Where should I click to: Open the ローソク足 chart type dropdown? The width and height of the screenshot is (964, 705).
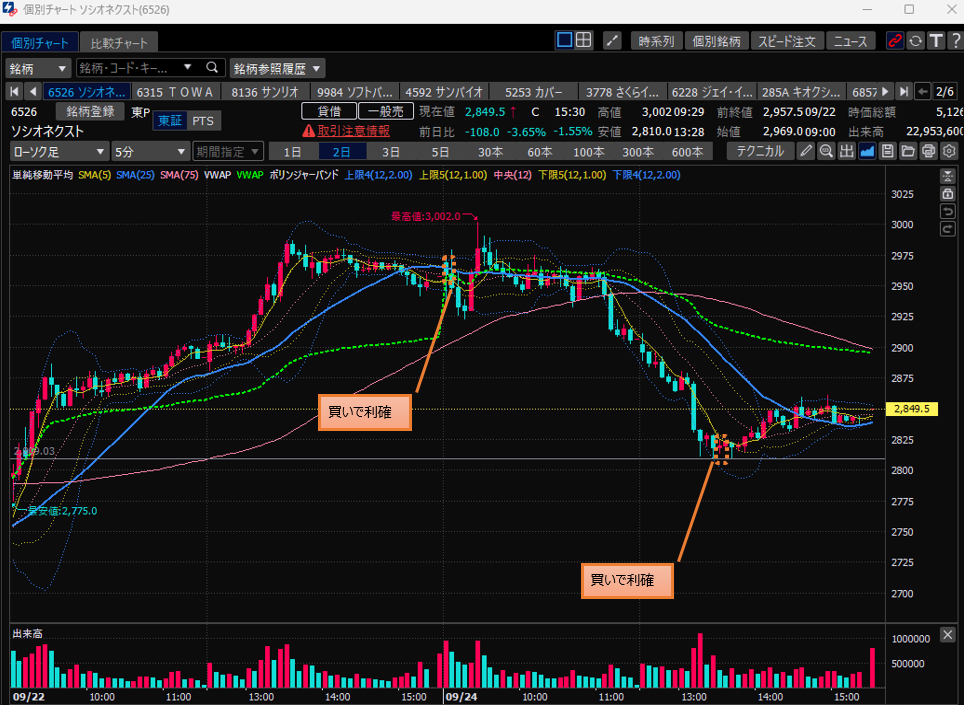(58, 152)
